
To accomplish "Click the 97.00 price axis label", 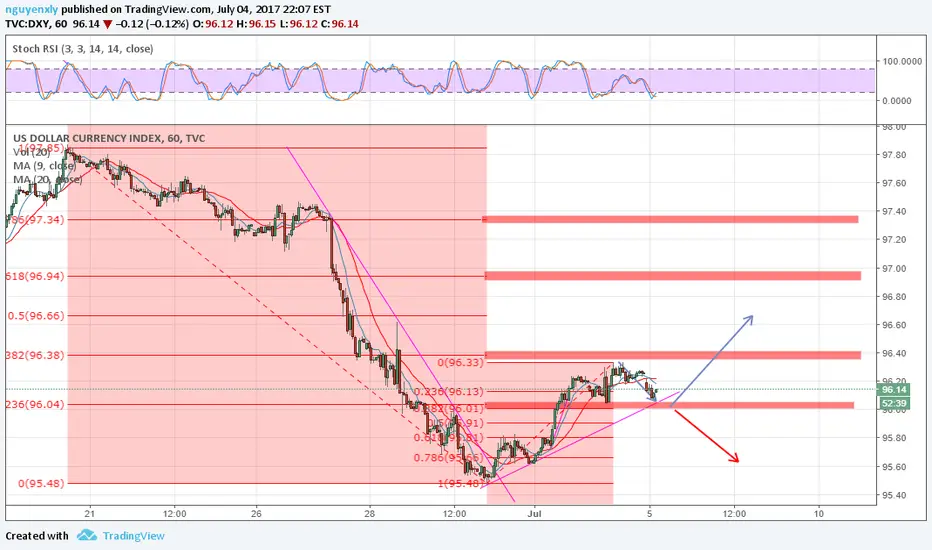I will coord(894,268).
